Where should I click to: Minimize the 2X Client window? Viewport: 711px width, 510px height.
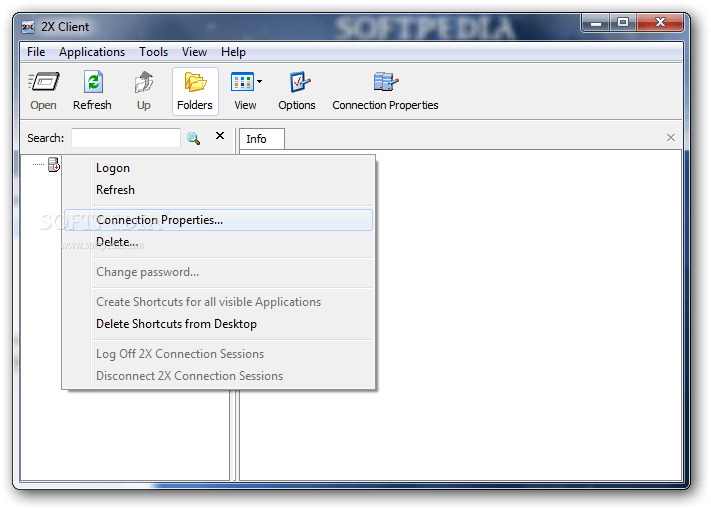point(596,23)
